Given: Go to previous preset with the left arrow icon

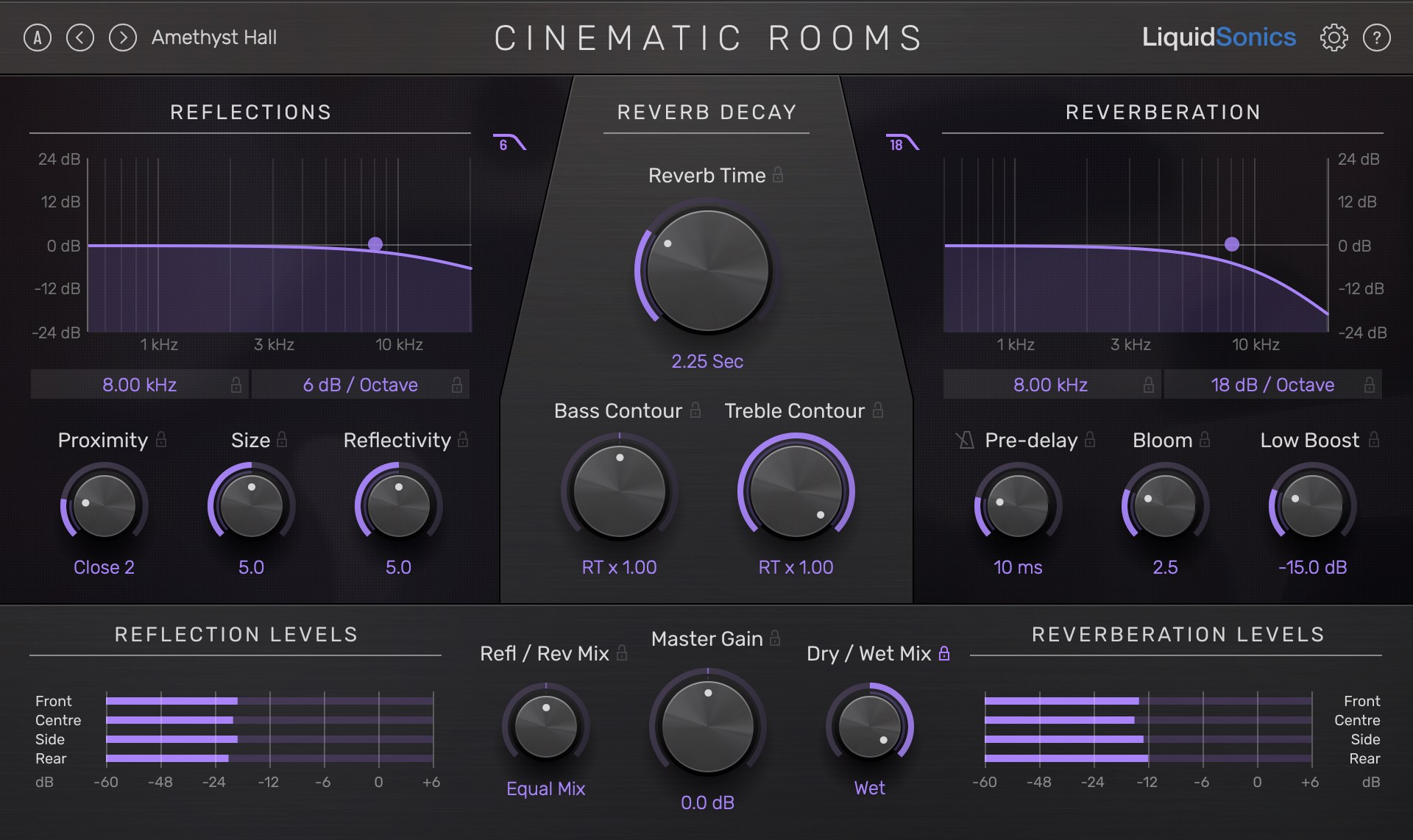Looking at the screenshot, I should pos(81,38).
